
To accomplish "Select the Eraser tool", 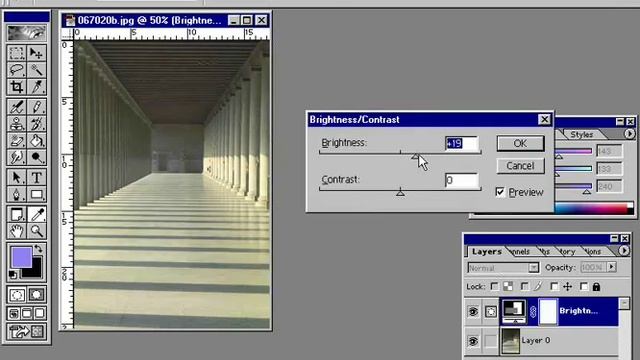I will coord(17,140).
